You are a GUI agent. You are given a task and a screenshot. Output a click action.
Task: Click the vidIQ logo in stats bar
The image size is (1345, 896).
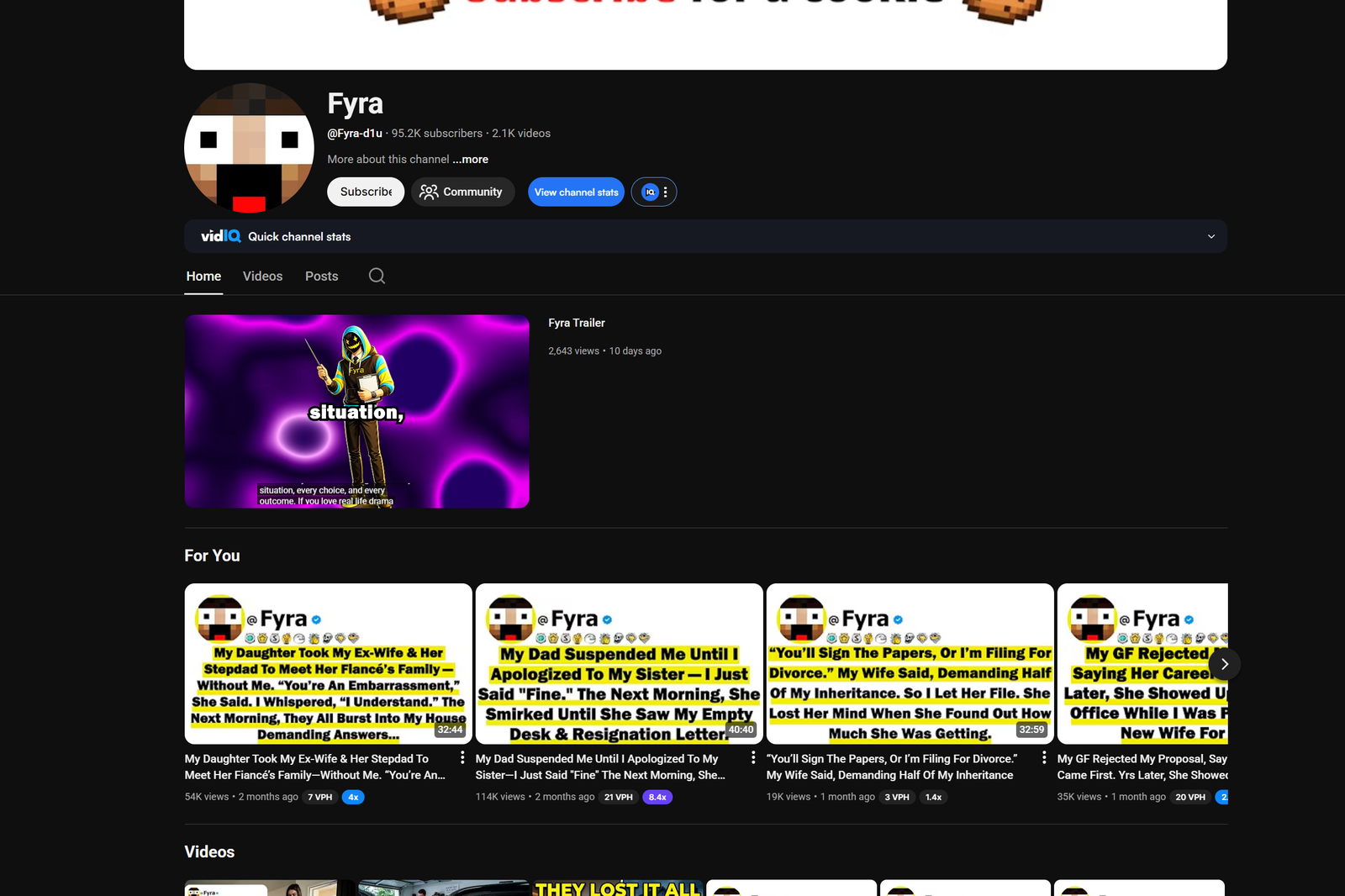[220, 236]
